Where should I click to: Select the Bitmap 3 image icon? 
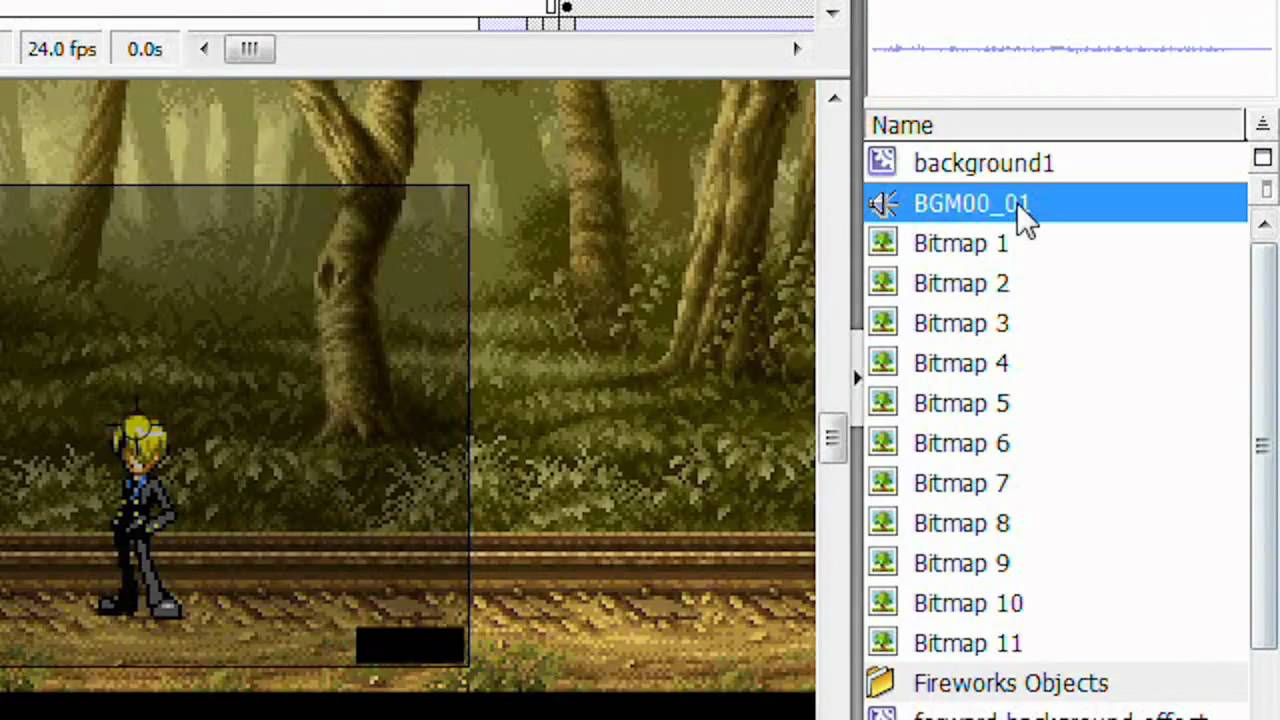point(882,323)
